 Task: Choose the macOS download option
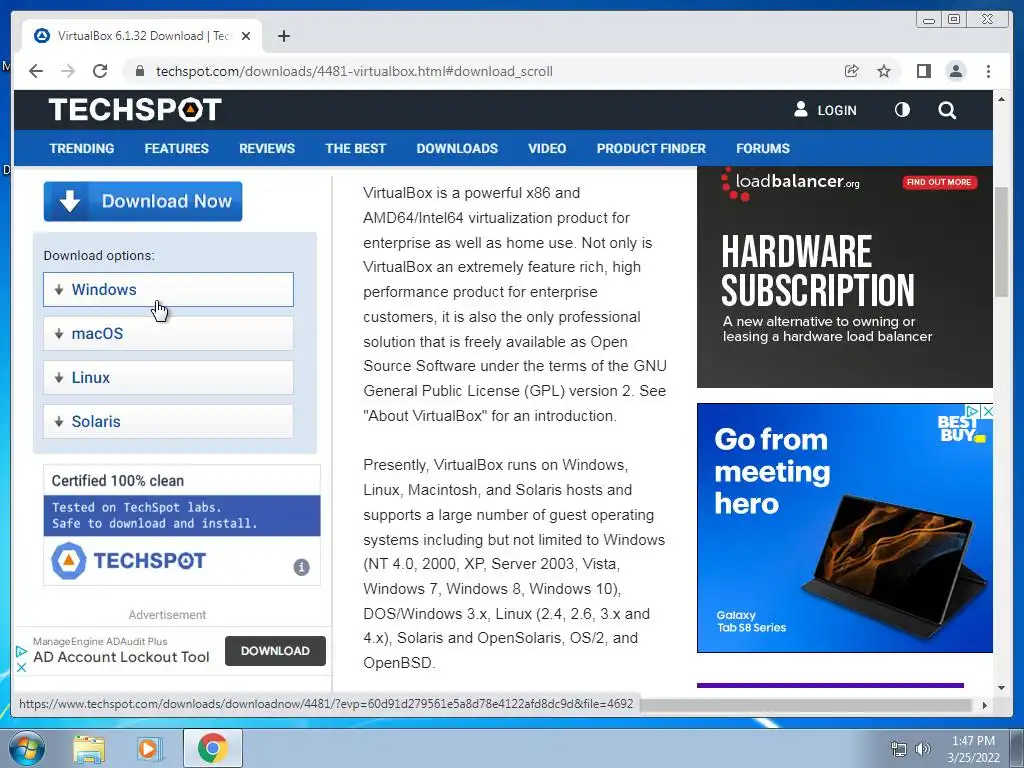click(168, 333)
